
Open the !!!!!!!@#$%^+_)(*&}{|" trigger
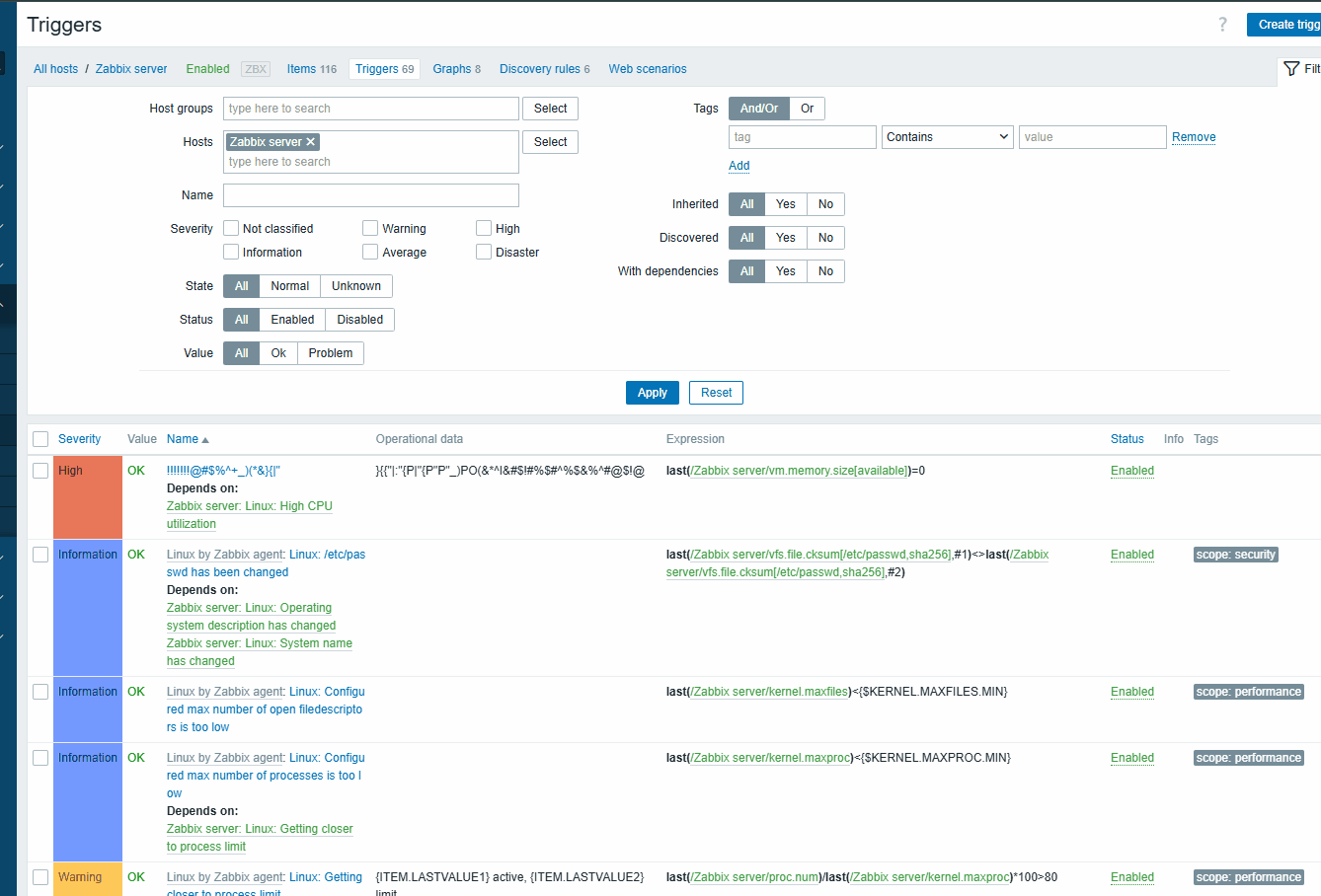(223, 471)
